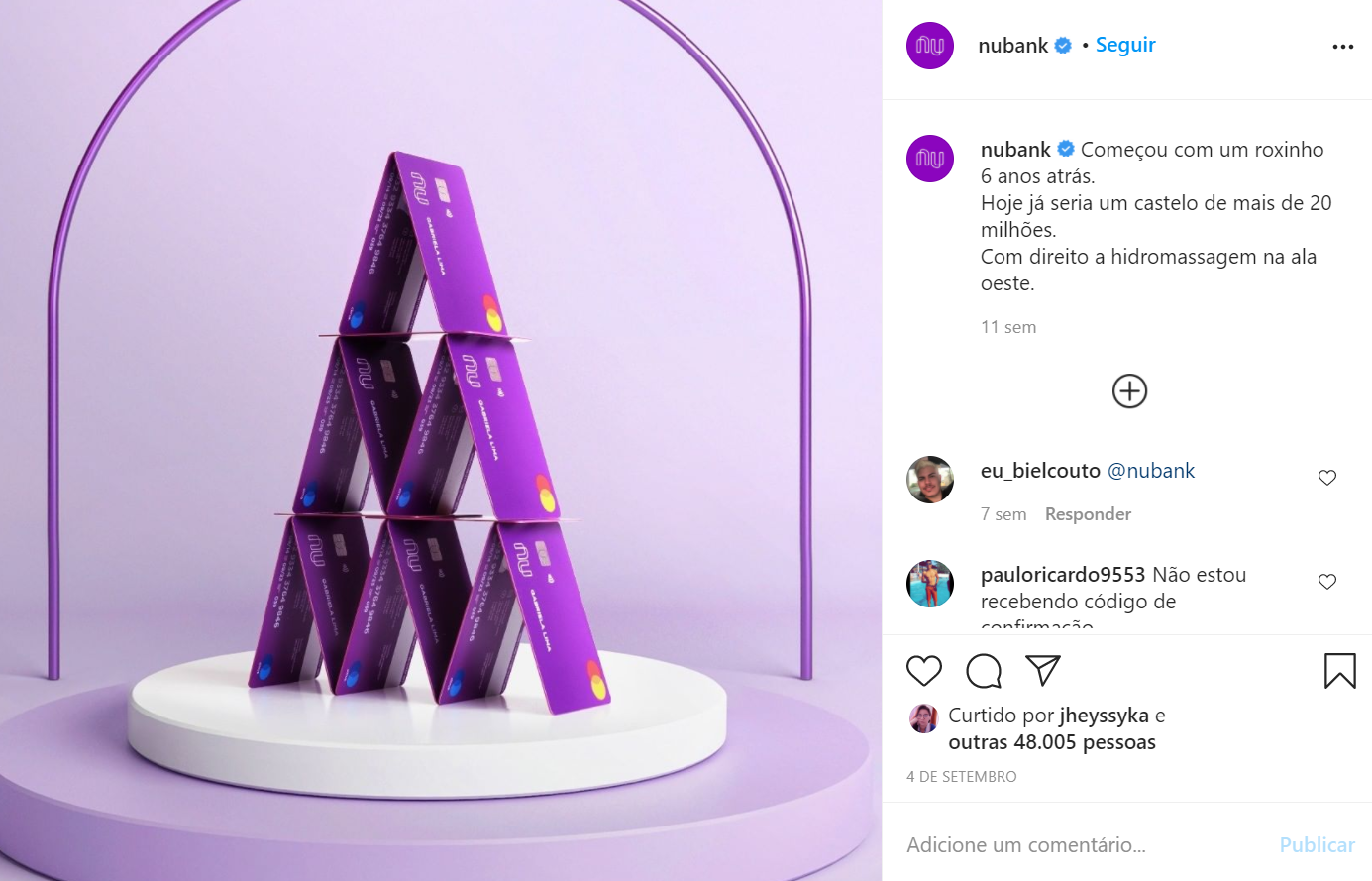Follow nubank with the Seguir link
The height and width of the screenshot is (881, 1372).
(x=1125, y=45)
